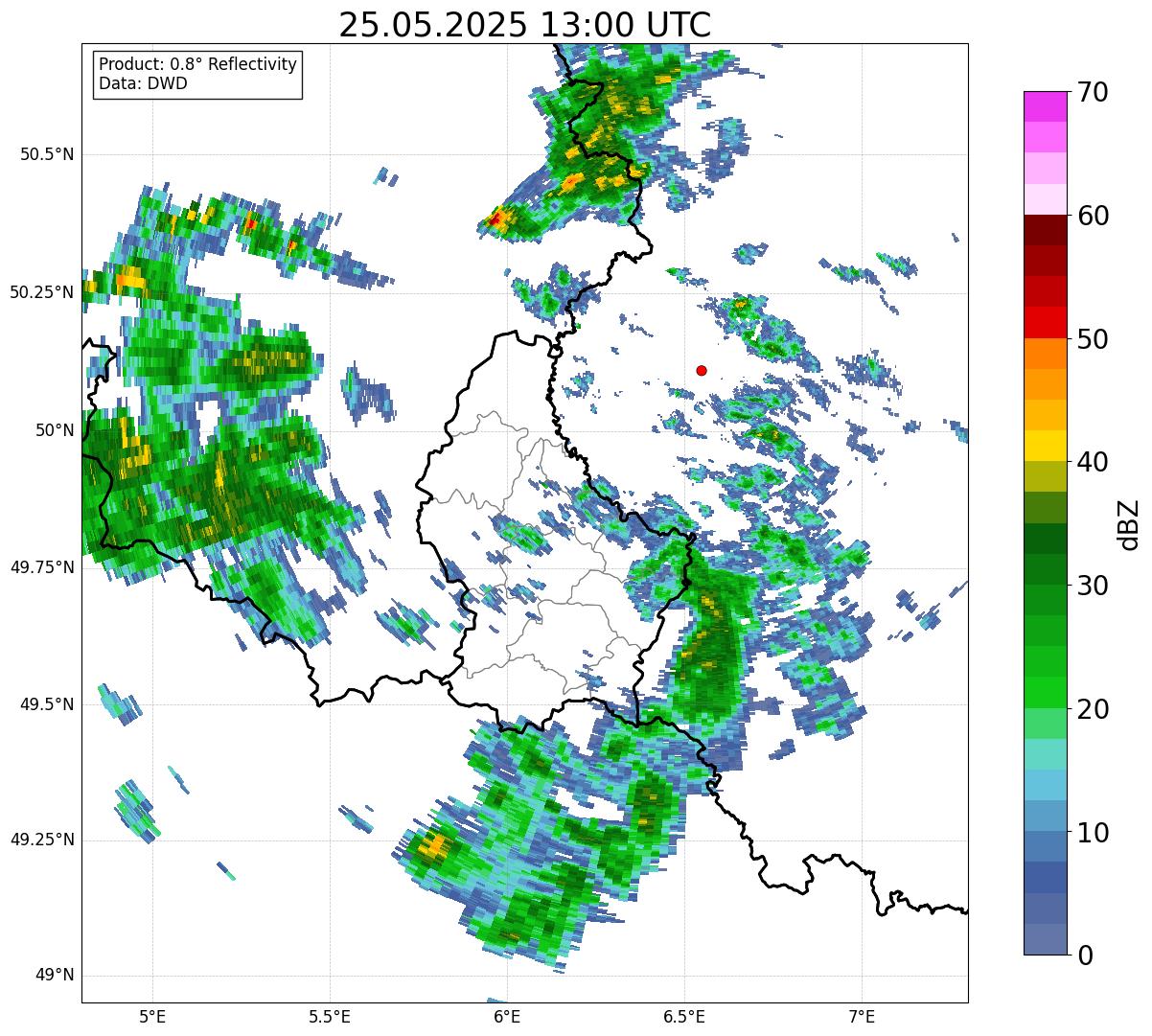
Task: Click the bright red colorbar segment at 50
Action: (1045, 323)
